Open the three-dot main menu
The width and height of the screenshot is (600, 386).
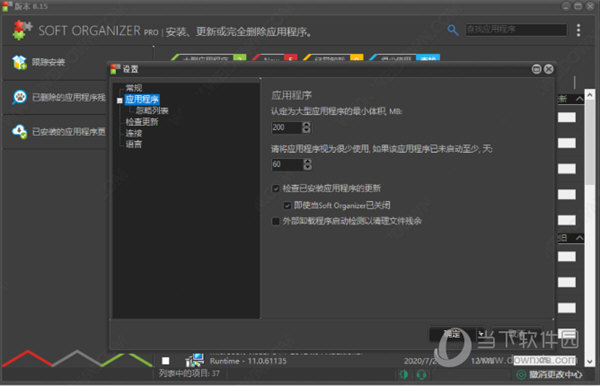[579, 30]
